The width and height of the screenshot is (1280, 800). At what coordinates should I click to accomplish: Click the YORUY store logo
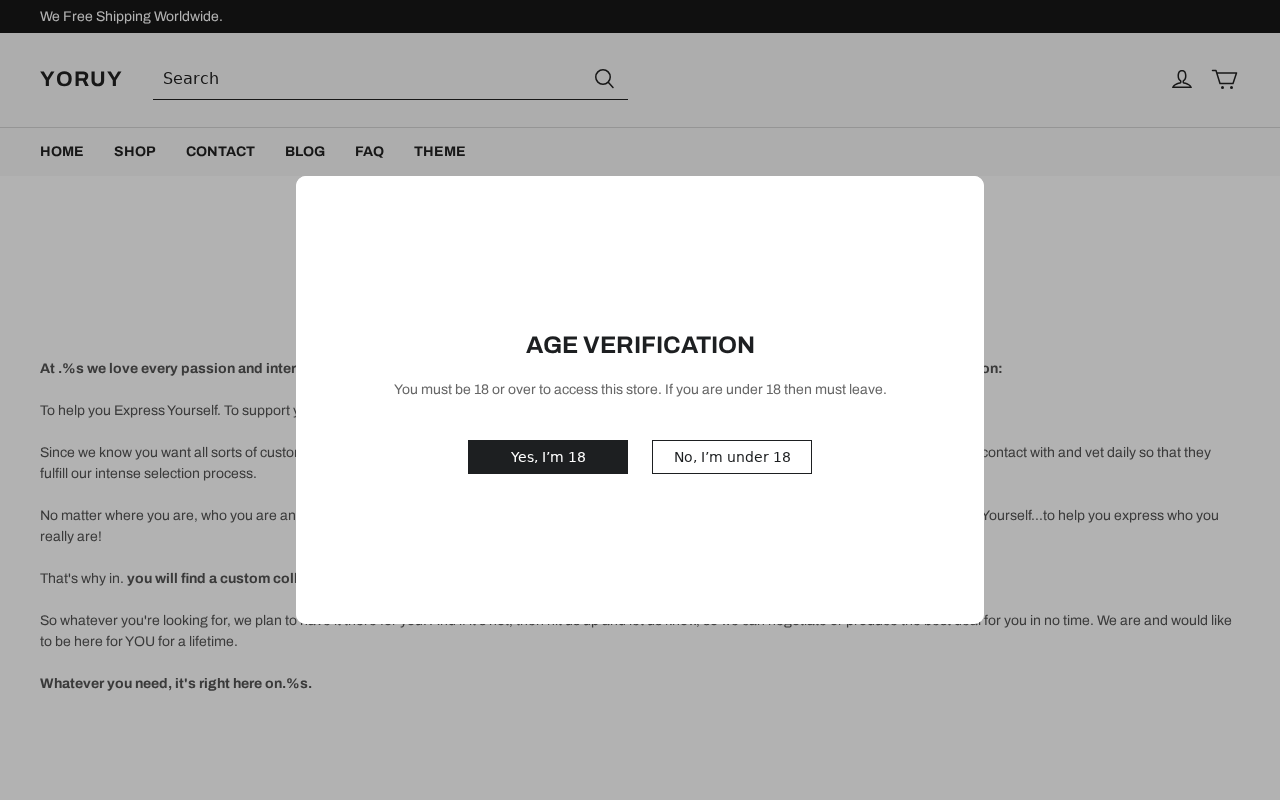coord(81,79)
